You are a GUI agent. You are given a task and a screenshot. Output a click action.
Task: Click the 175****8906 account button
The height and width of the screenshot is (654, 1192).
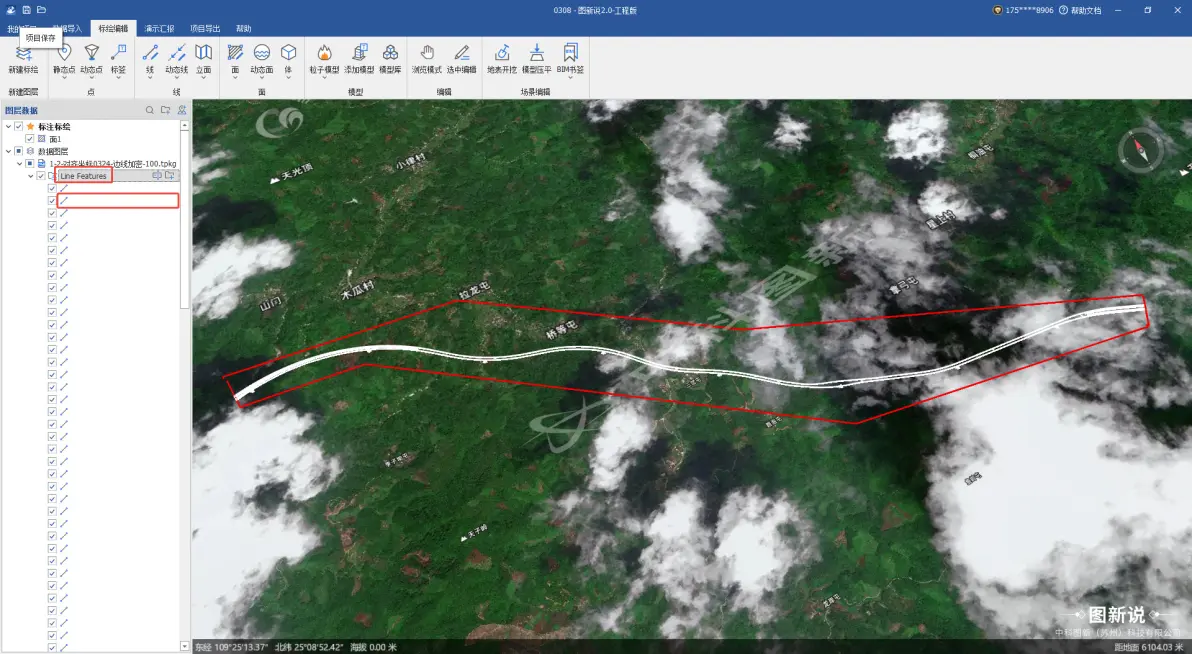tap(1023, 11)
